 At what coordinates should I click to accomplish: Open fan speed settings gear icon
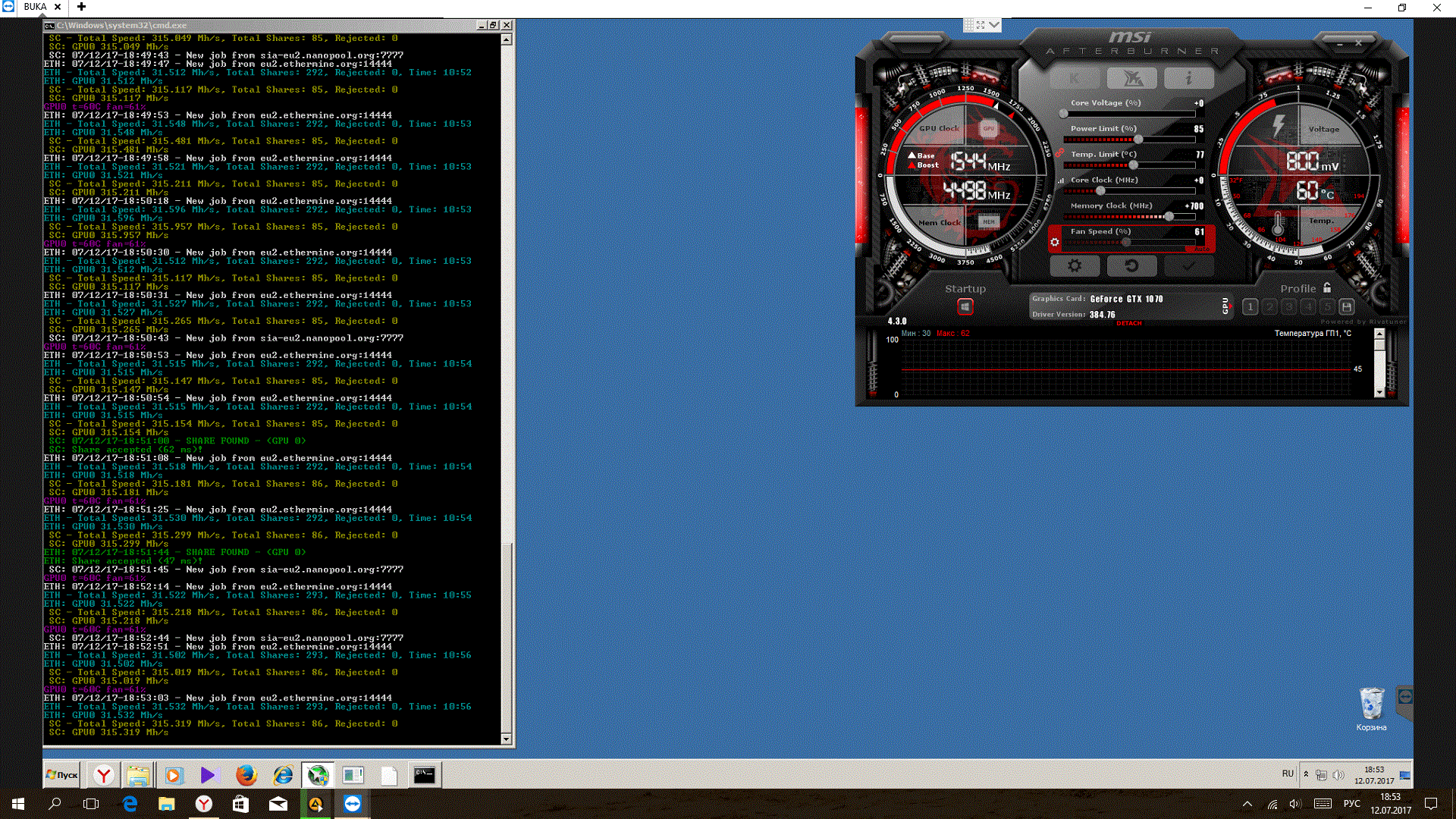pyautogui.click(x=1054, y=243)
